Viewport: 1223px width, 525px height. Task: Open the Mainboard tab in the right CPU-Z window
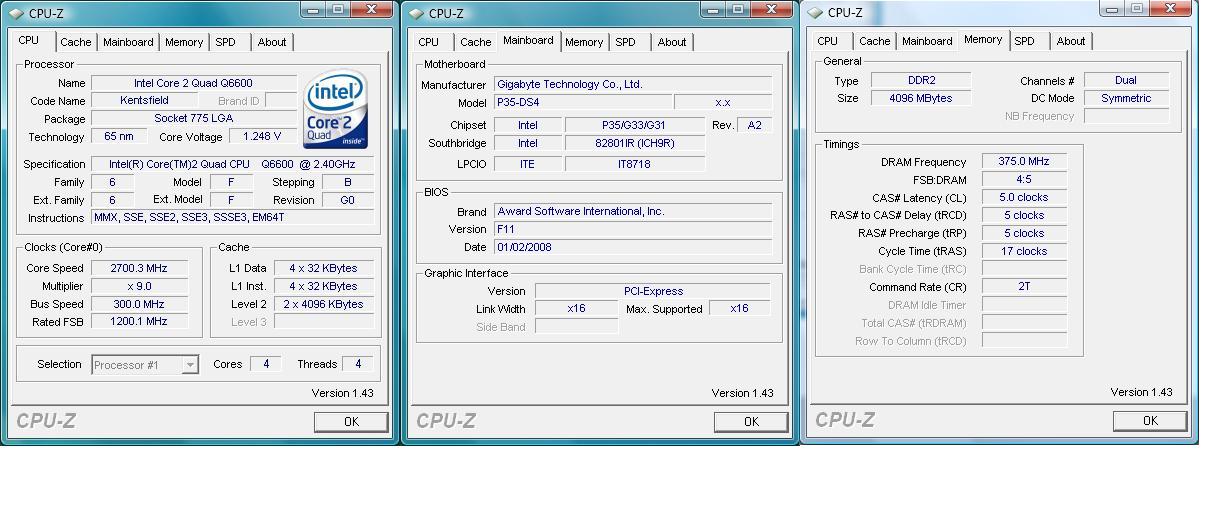927,41
